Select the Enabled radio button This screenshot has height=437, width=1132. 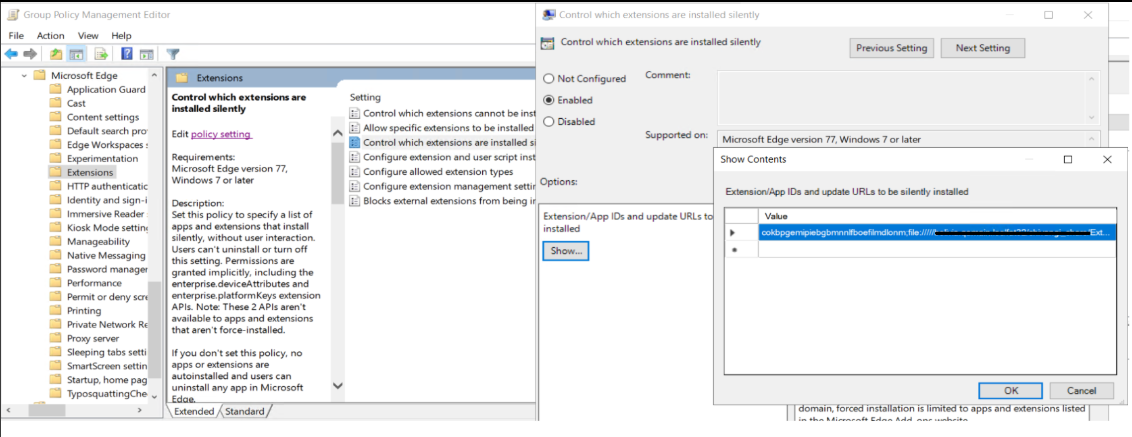click(548, 100)
